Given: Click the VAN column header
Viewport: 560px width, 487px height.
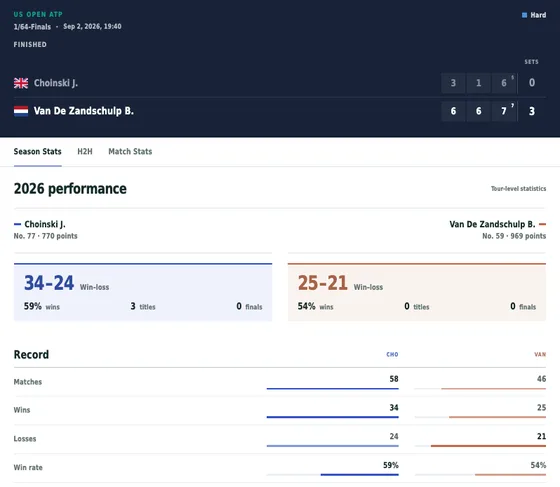Looking at the screenshot, I should click(540, 355).
